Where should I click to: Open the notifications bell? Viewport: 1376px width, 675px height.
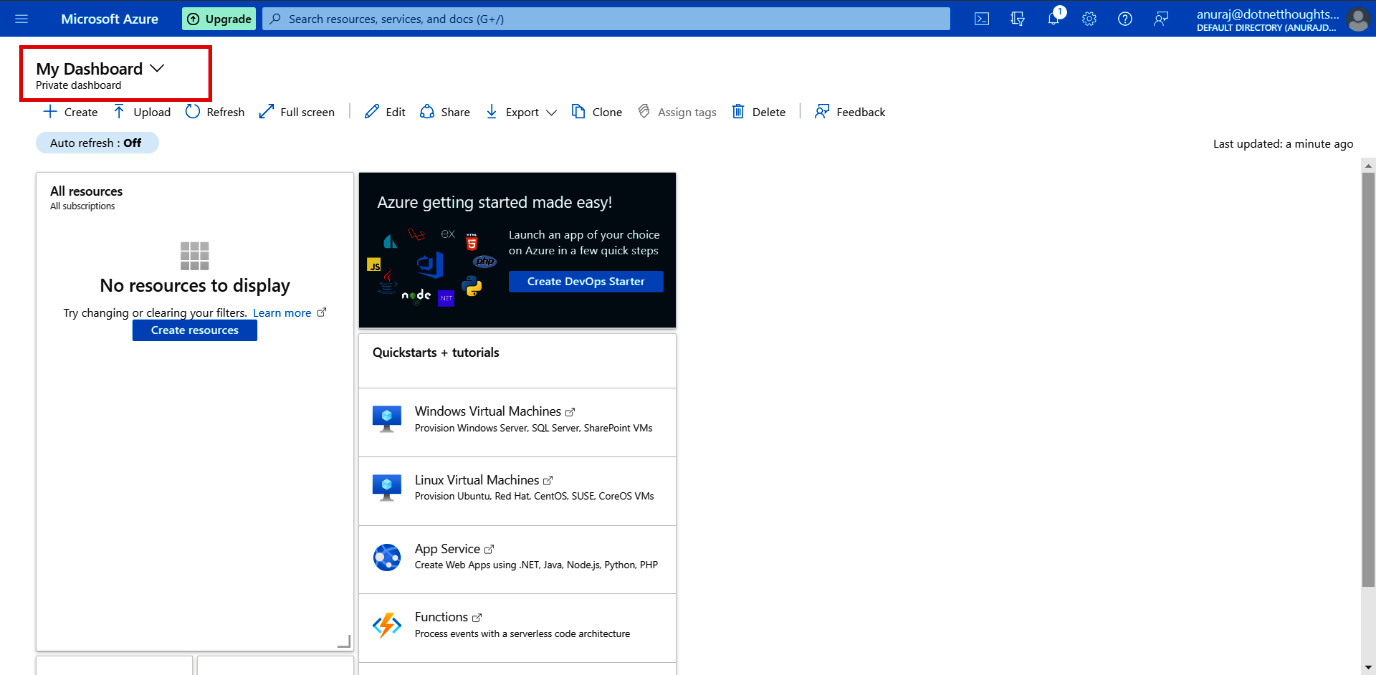1054,19
